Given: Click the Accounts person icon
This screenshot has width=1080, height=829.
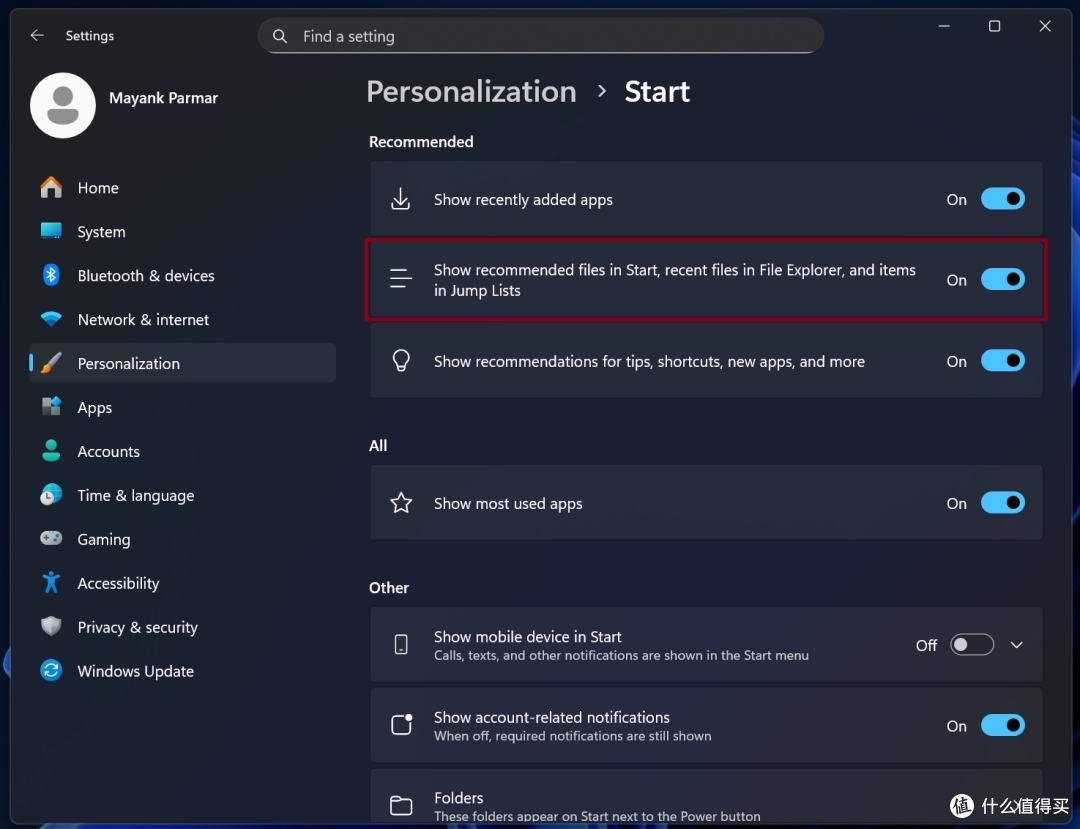Looking at the screenshot, I should [x=51, y=451].
